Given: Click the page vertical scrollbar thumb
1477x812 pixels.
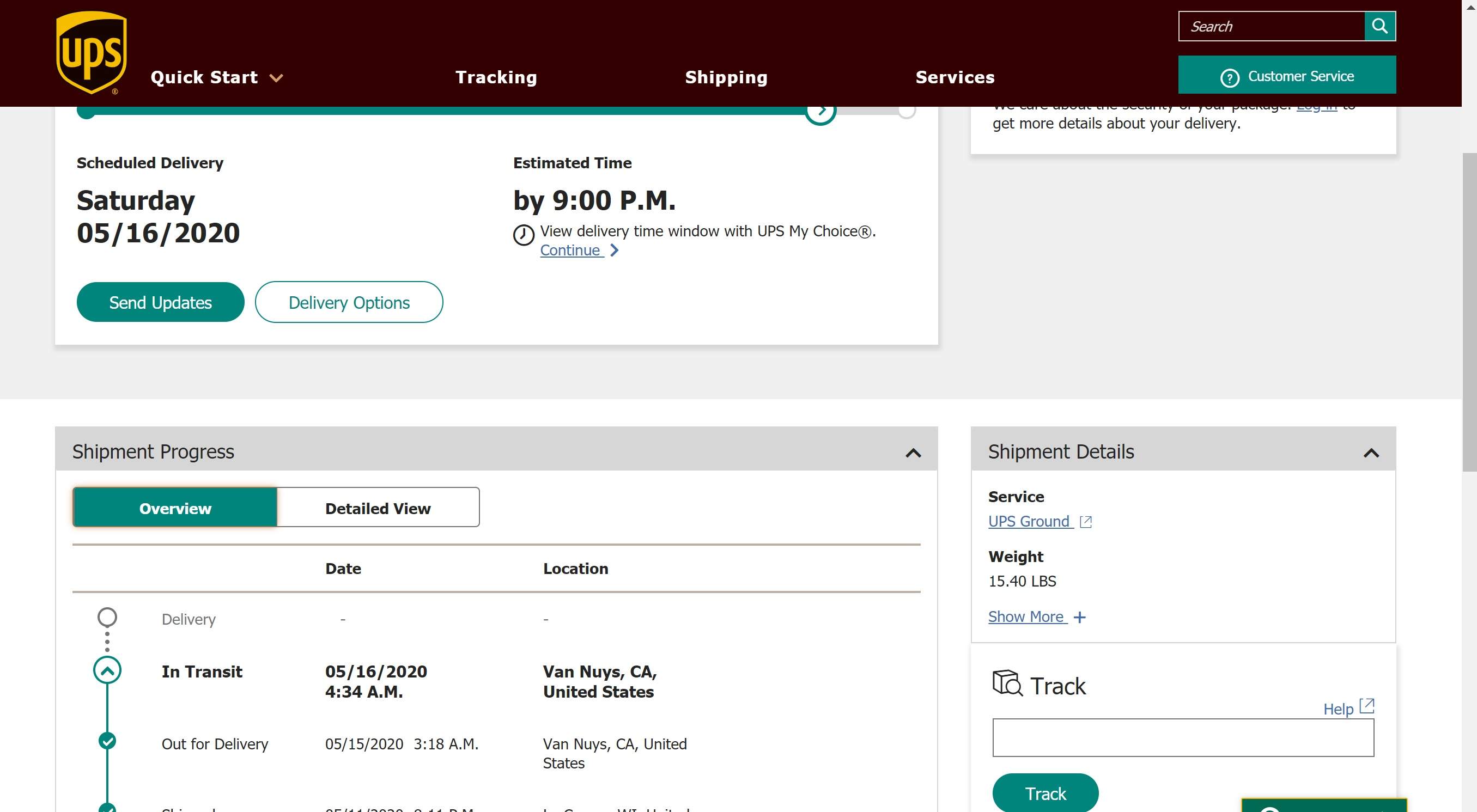Looking at the screenshot, I should tap(1469, 312).
